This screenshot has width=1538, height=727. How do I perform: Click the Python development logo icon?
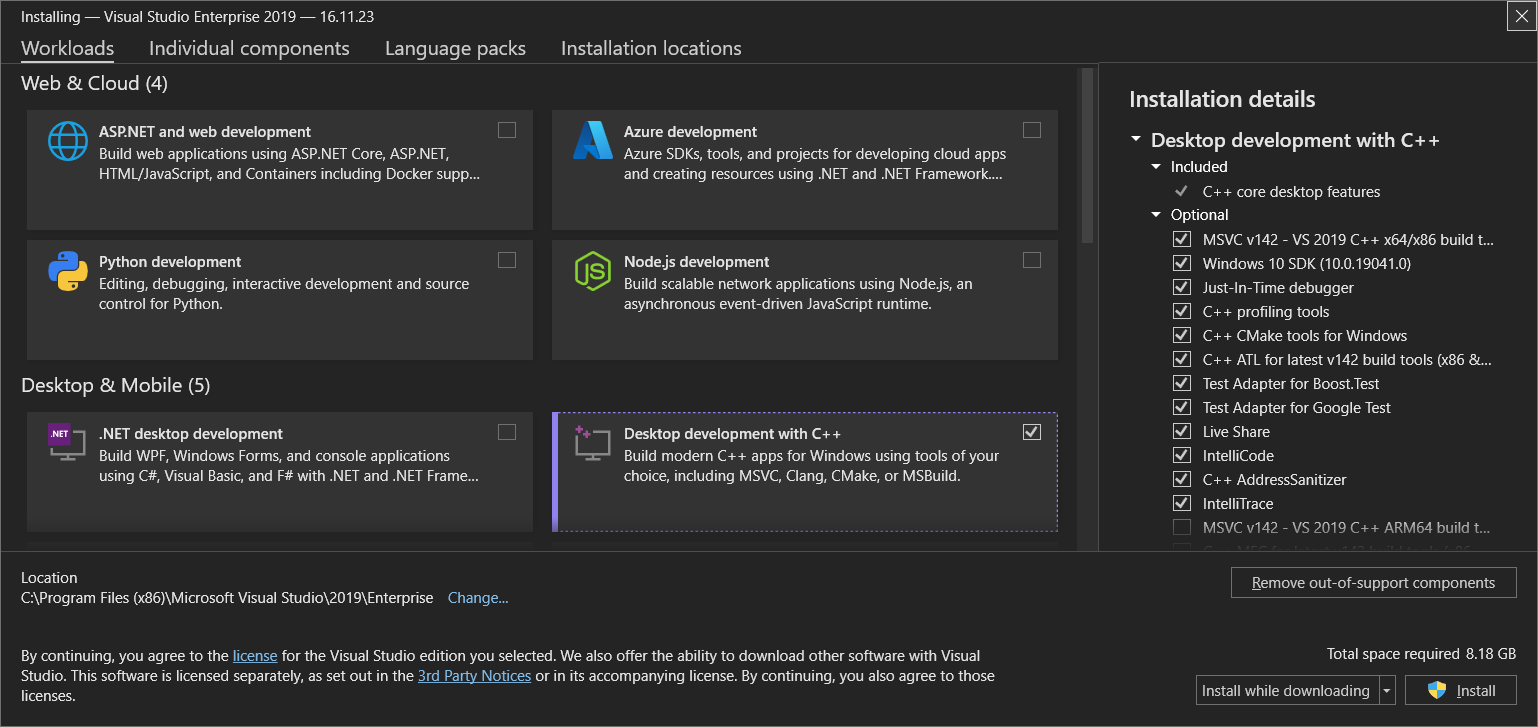click(x=68, y=271)
